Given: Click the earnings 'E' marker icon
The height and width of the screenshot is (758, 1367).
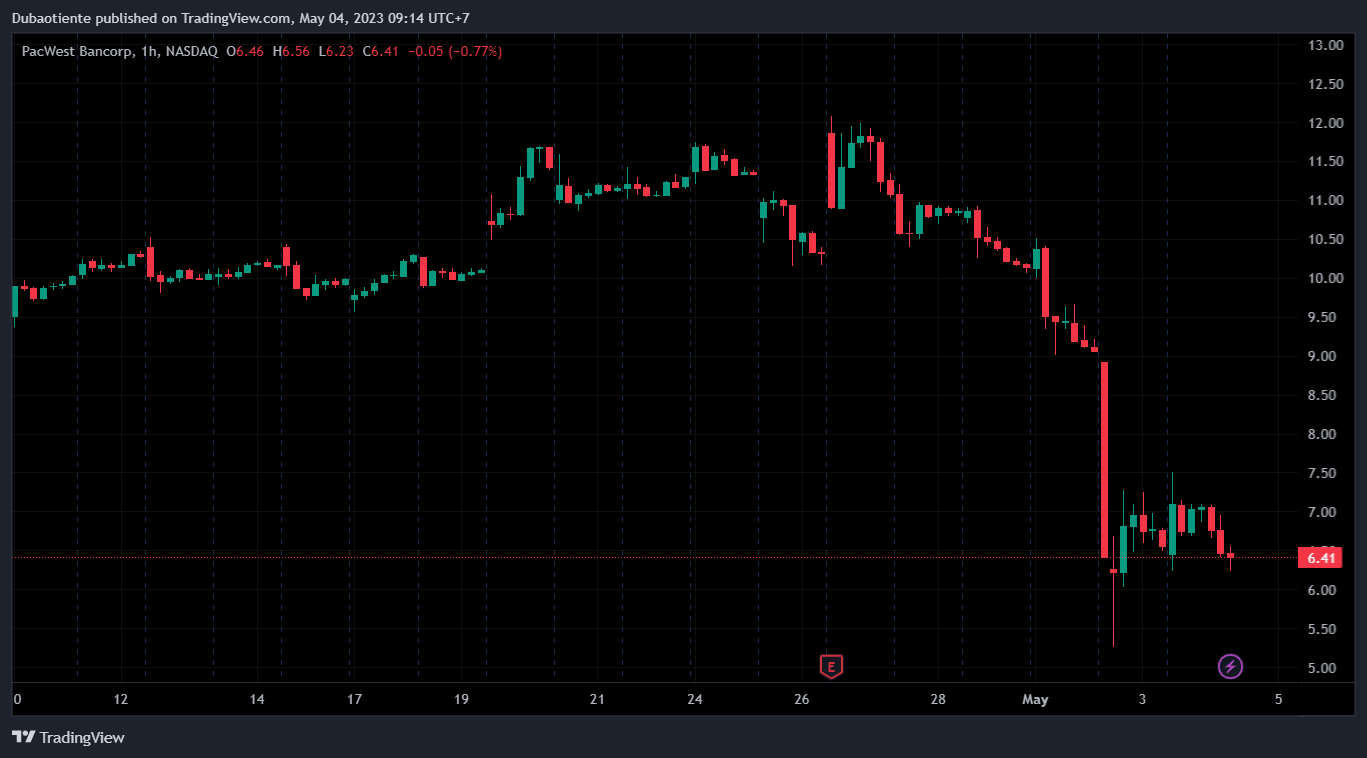Looking at the screenshot, I should 831,666.
